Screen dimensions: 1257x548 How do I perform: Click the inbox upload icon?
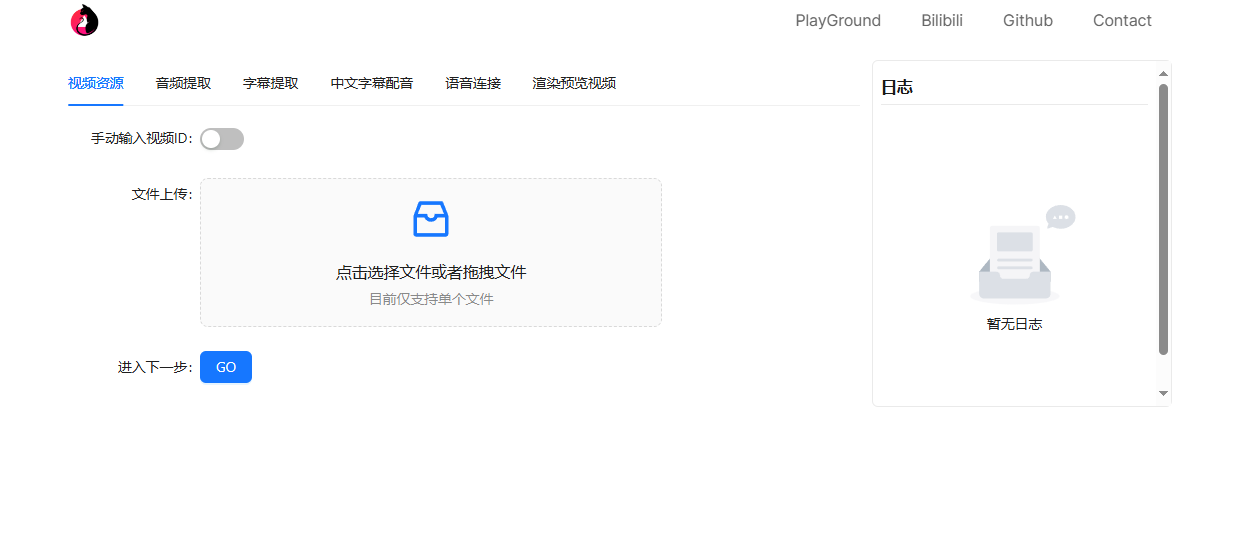click(431, 219)
